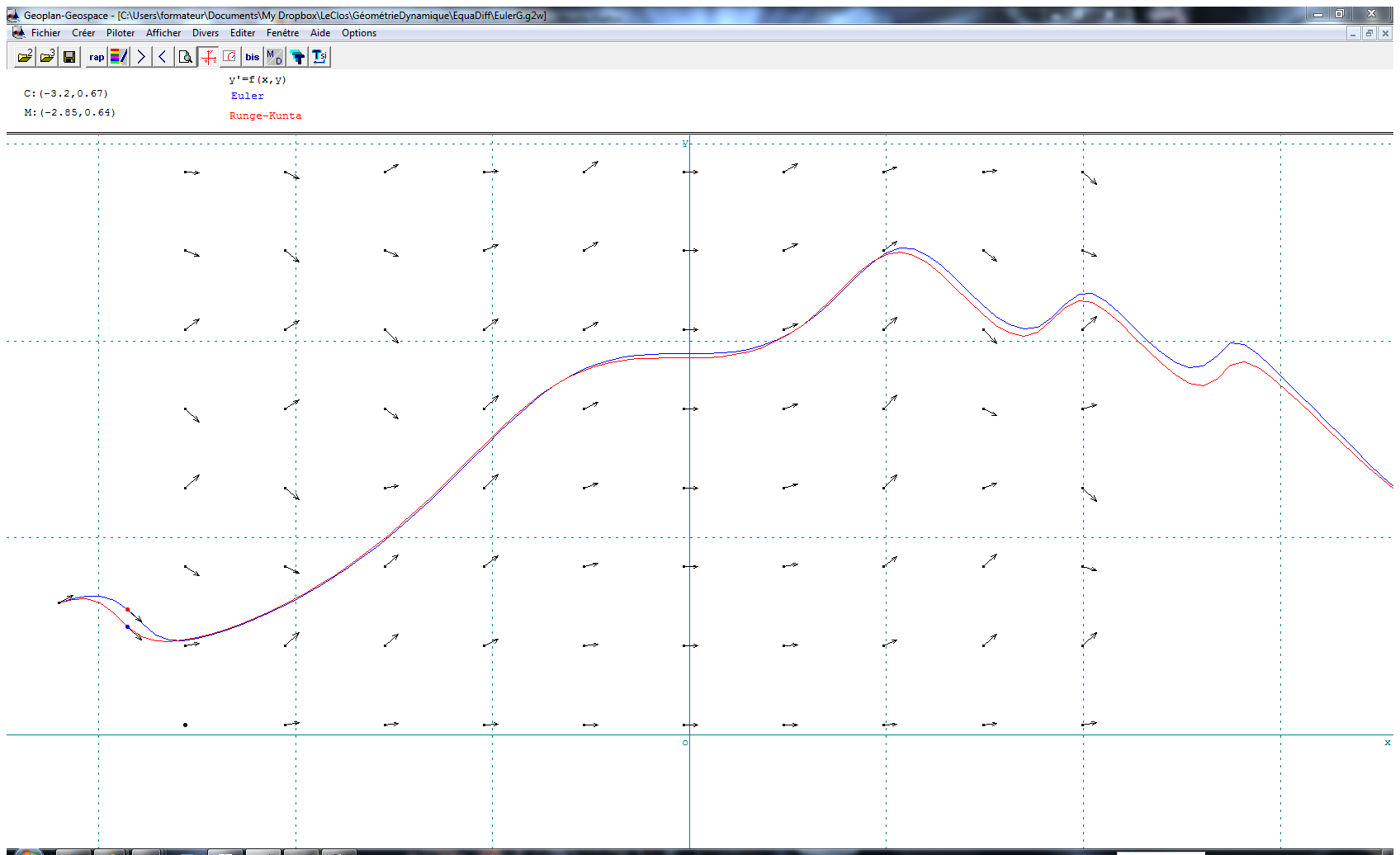Open the Créer menu

tap(83, 33)
